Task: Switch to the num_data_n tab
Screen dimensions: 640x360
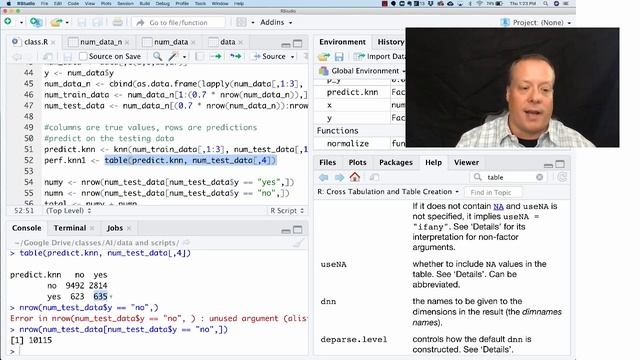Action: 100,42
